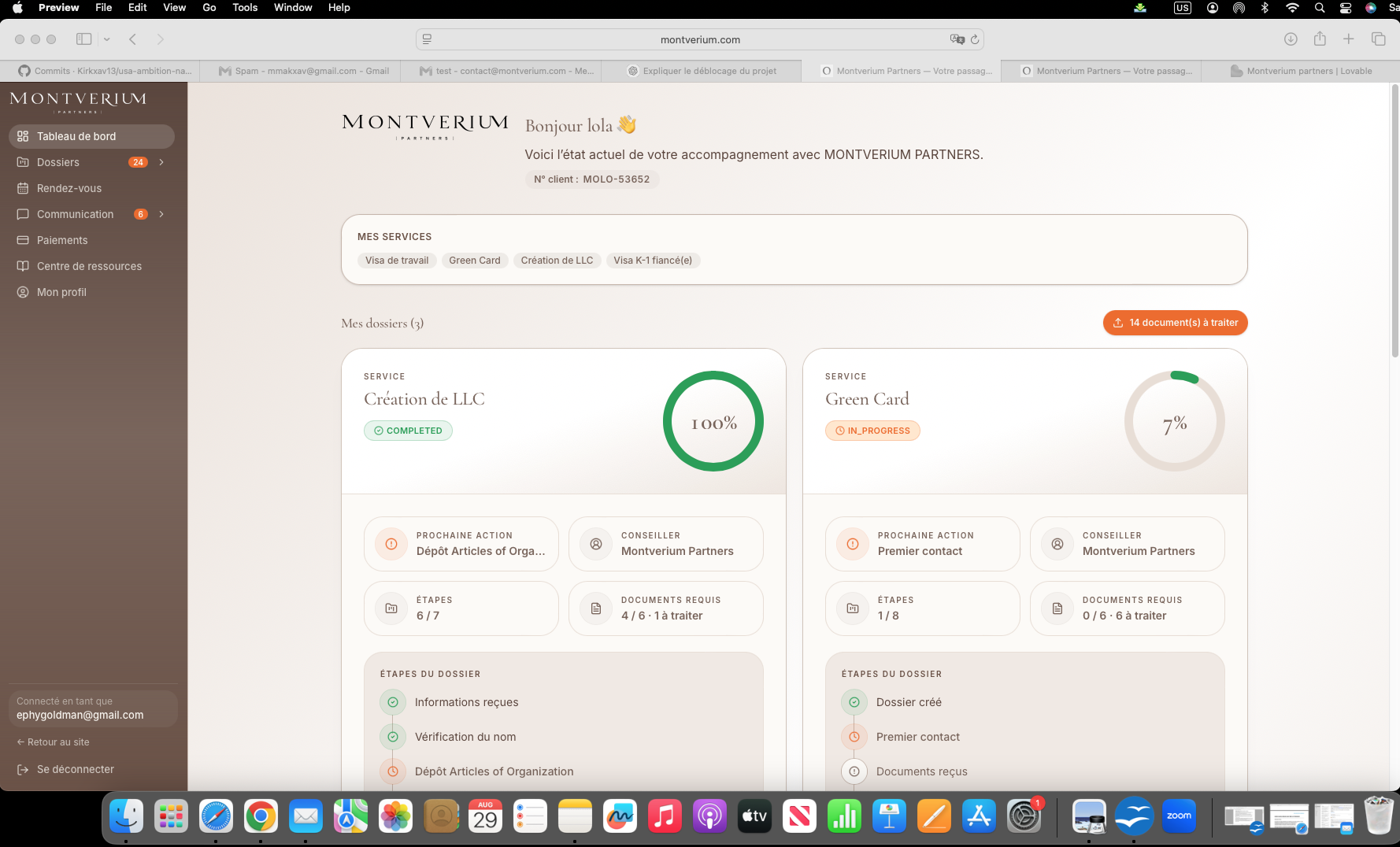
Task: Switch to Montverium partners Lovable tab
Action: [1300, 71]
